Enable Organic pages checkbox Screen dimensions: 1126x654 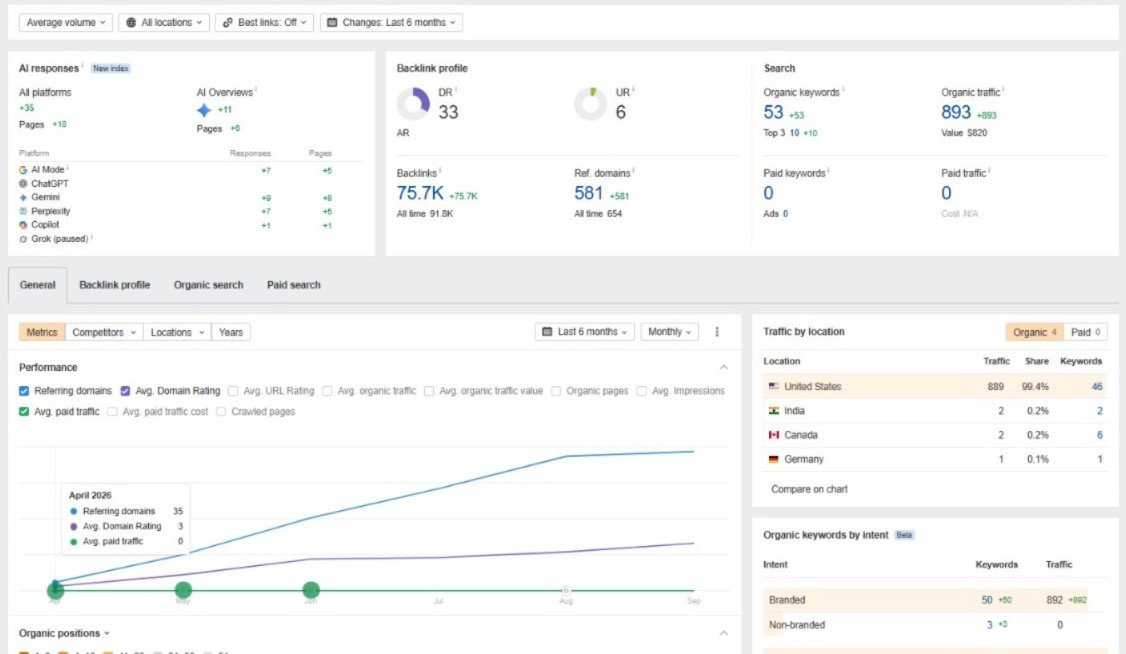[x=556, y=391]
